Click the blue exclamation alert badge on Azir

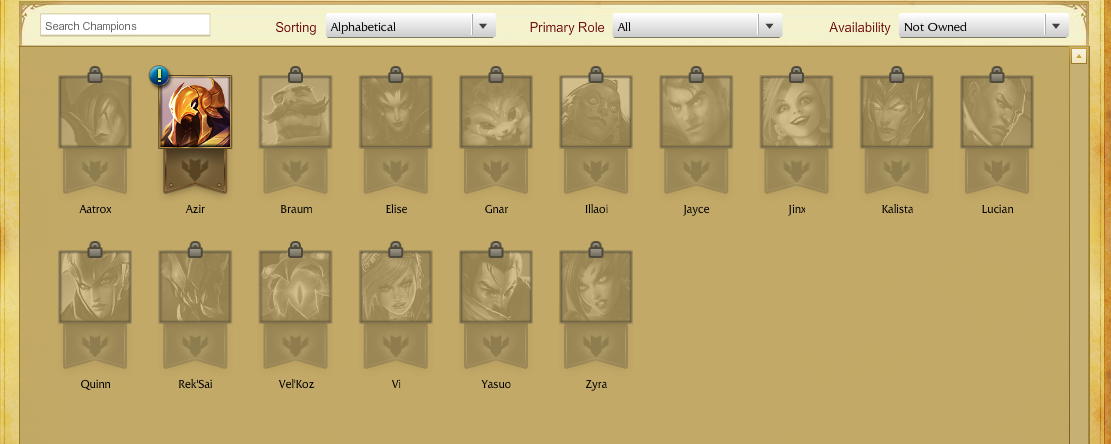159,75
